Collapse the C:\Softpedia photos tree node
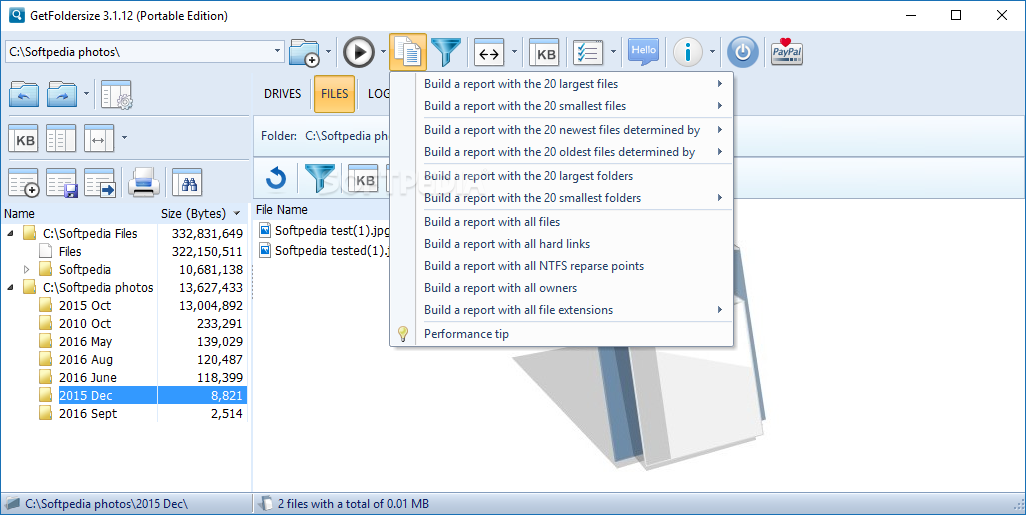1026x515 pixels. (10, 287)
